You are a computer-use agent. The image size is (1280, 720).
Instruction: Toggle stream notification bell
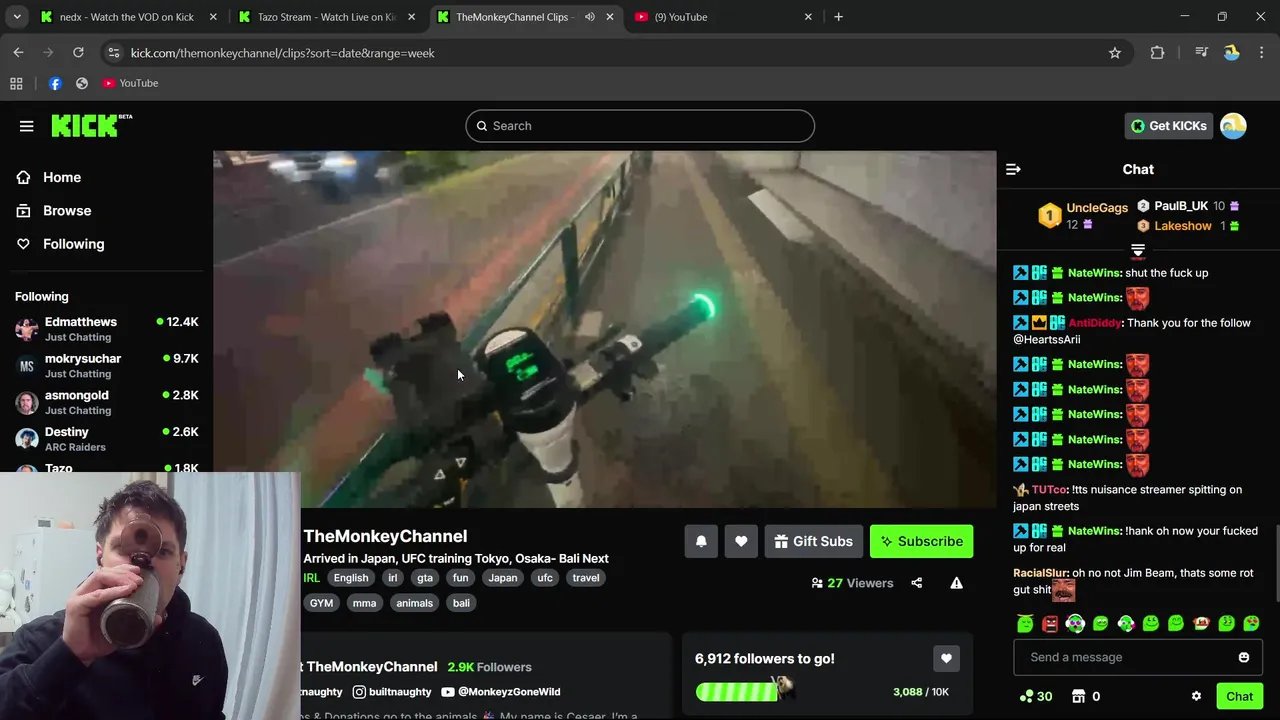coord(701,541)
